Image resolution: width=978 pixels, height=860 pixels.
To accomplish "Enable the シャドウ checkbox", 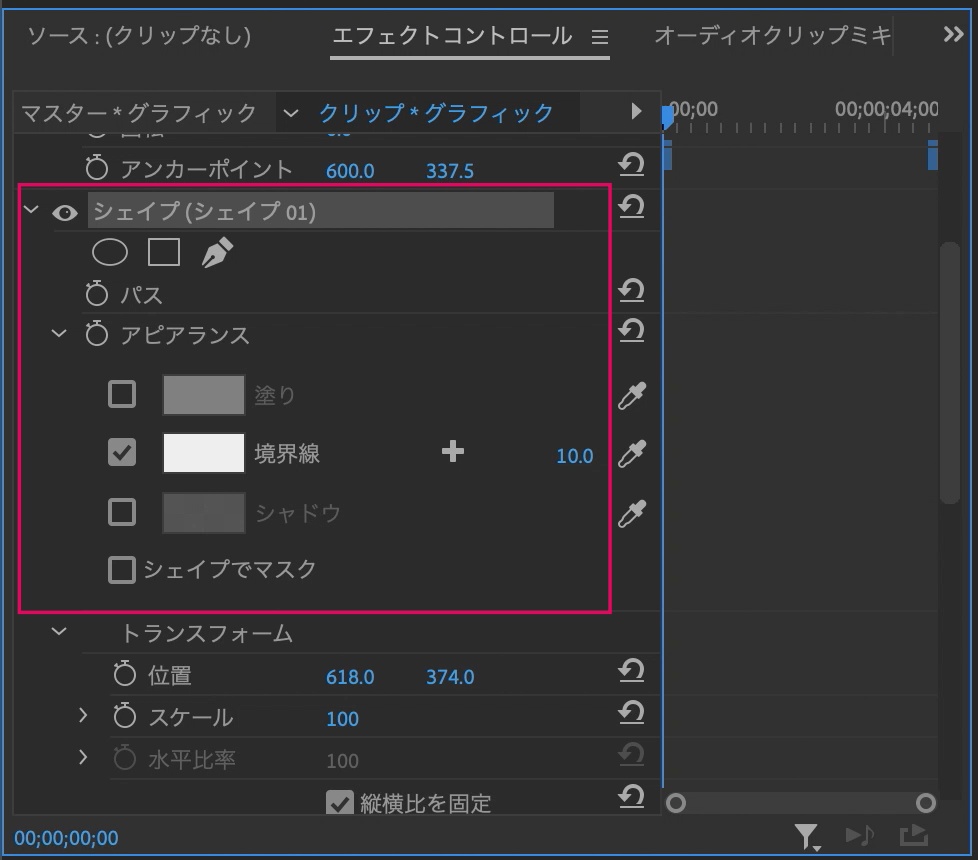I will (122, 513).
